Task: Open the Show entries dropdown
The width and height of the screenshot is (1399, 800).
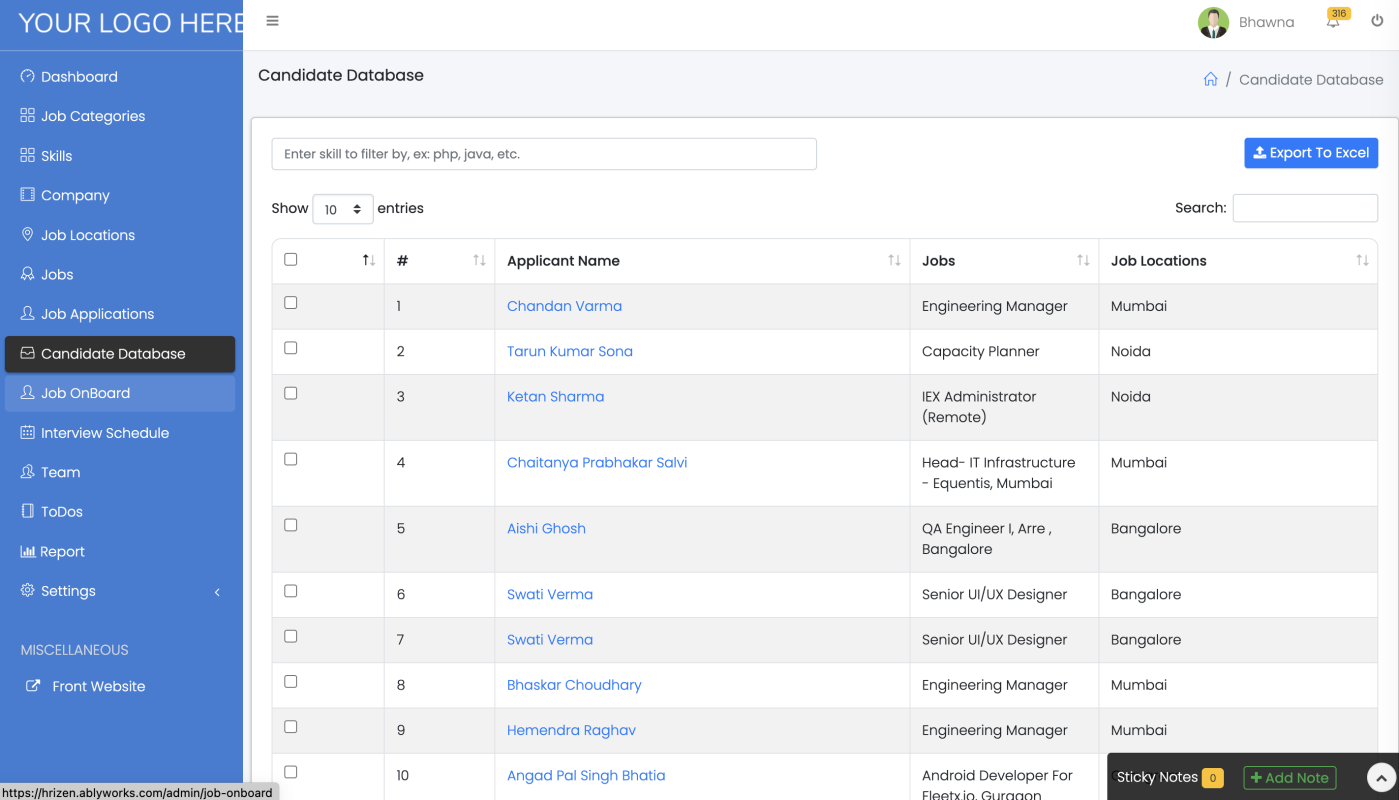Action: pyautogui.click(x=343, y=208)
